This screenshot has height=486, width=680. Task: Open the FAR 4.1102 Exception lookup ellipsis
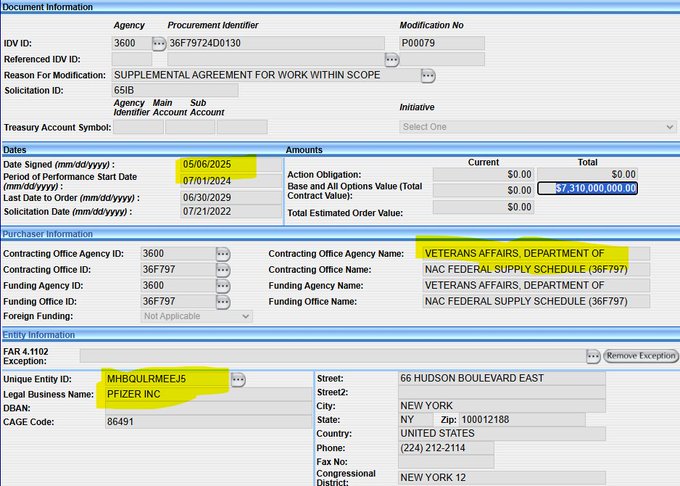[x=592, y=356]
